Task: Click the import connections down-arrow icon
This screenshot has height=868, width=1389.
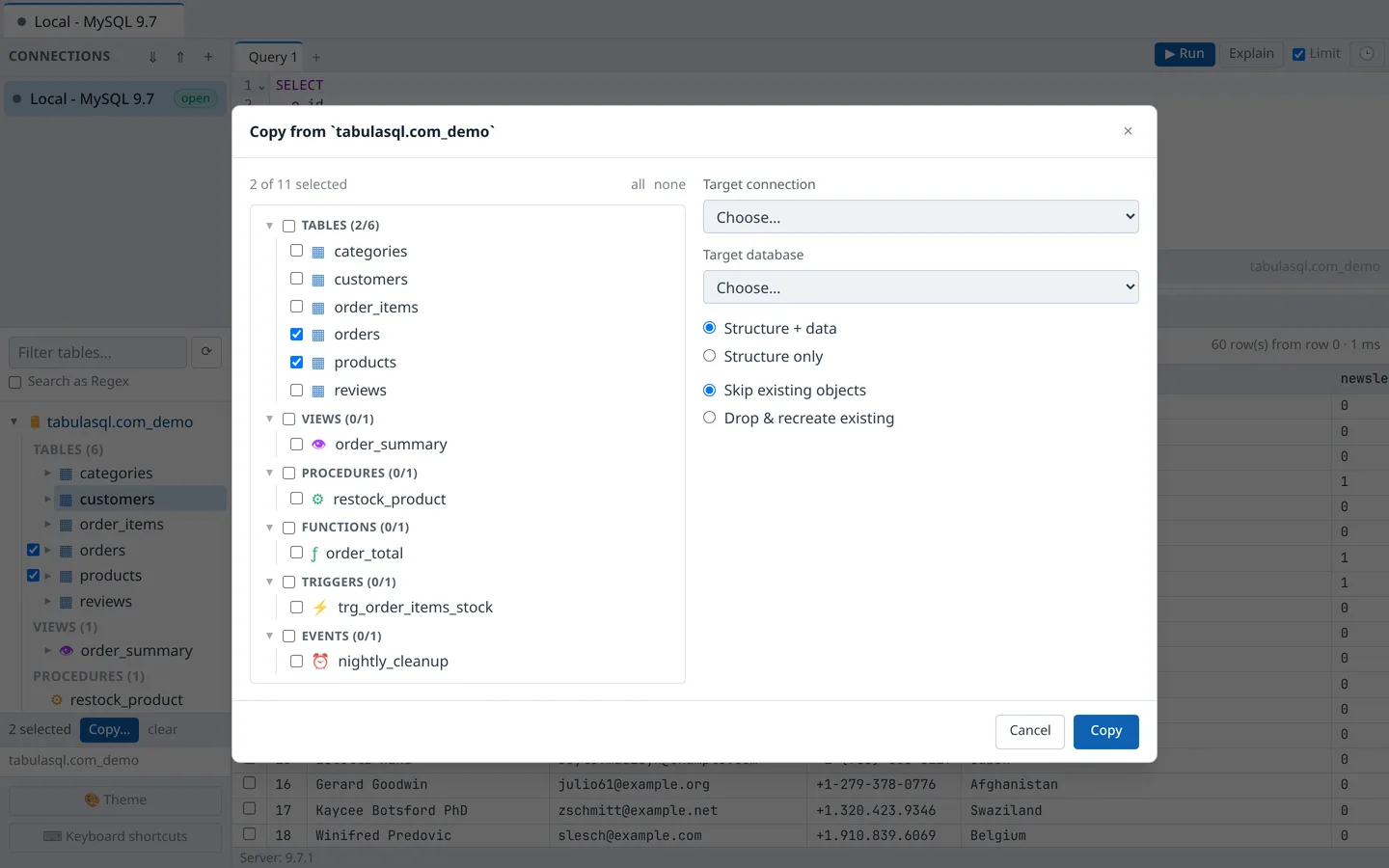Action: pyautogui.click(x=152, y=57)
